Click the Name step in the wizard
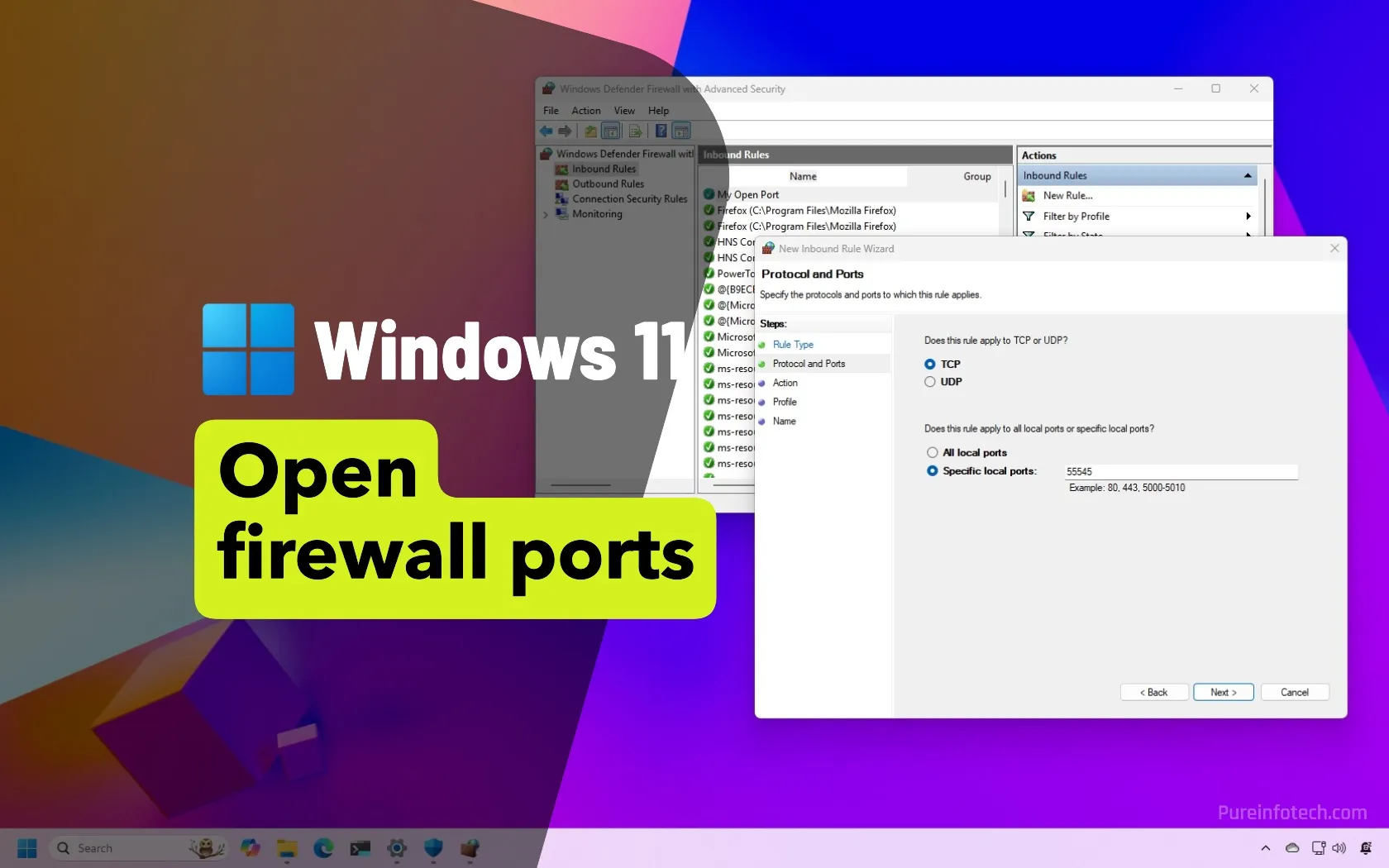The image size is (1389, 868). (x=784, y=421)
